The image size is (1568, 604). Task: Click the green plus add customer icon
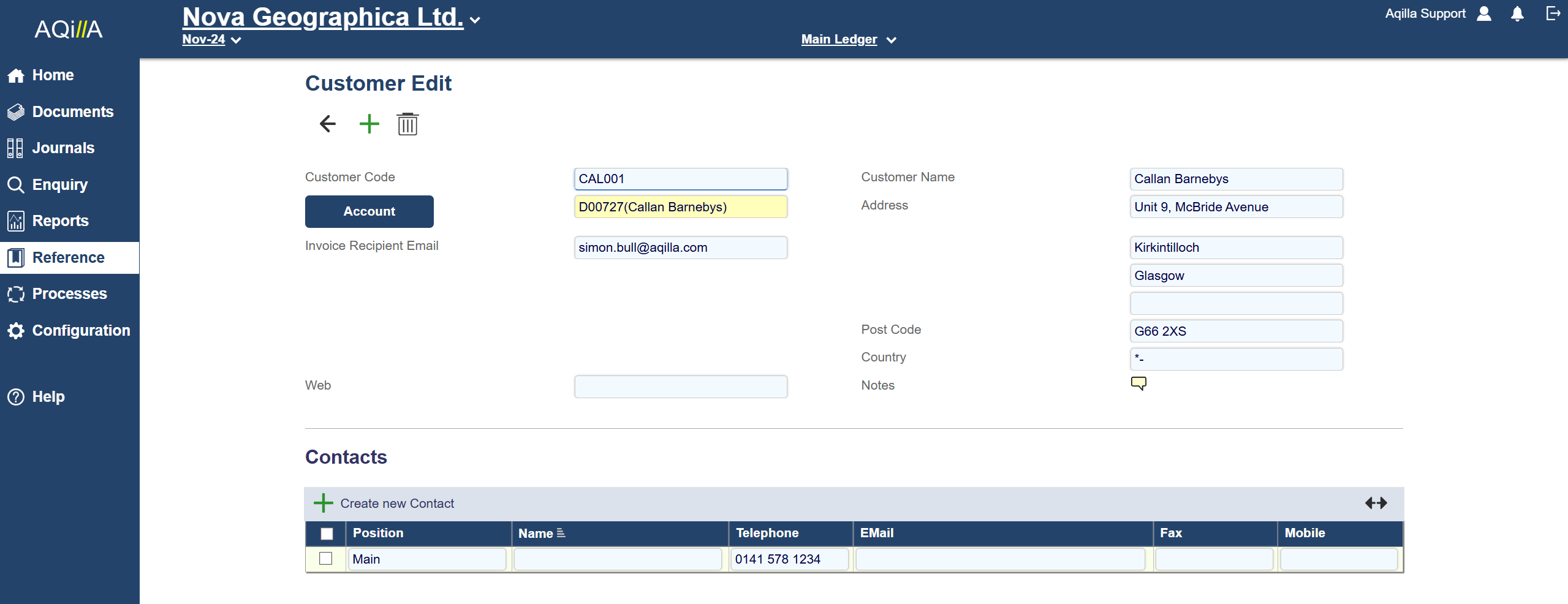[369, 124]
